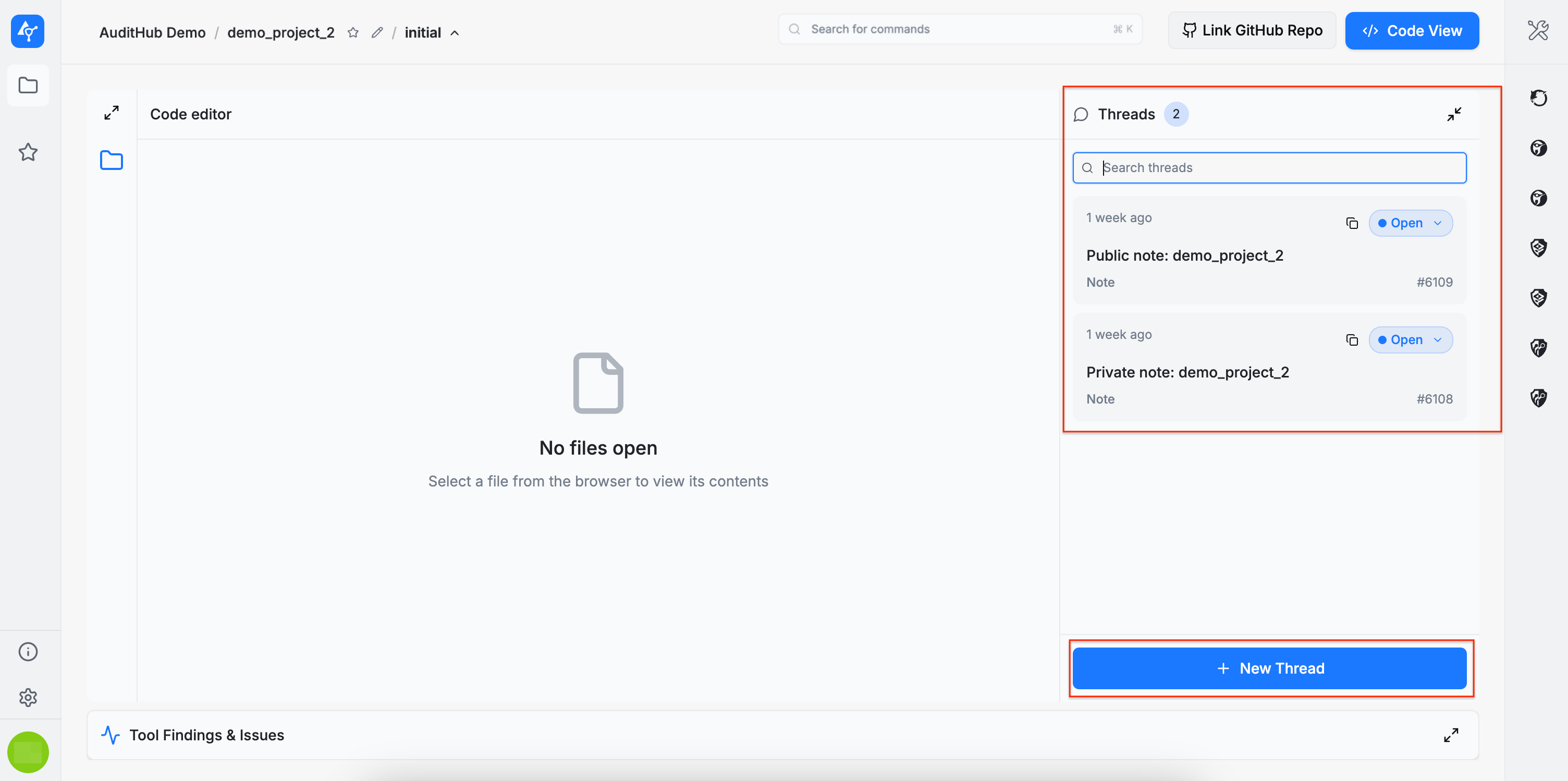Open file browser folder in code editor
This screenshot has width=1568, height=781.
(x=112, y=161)
